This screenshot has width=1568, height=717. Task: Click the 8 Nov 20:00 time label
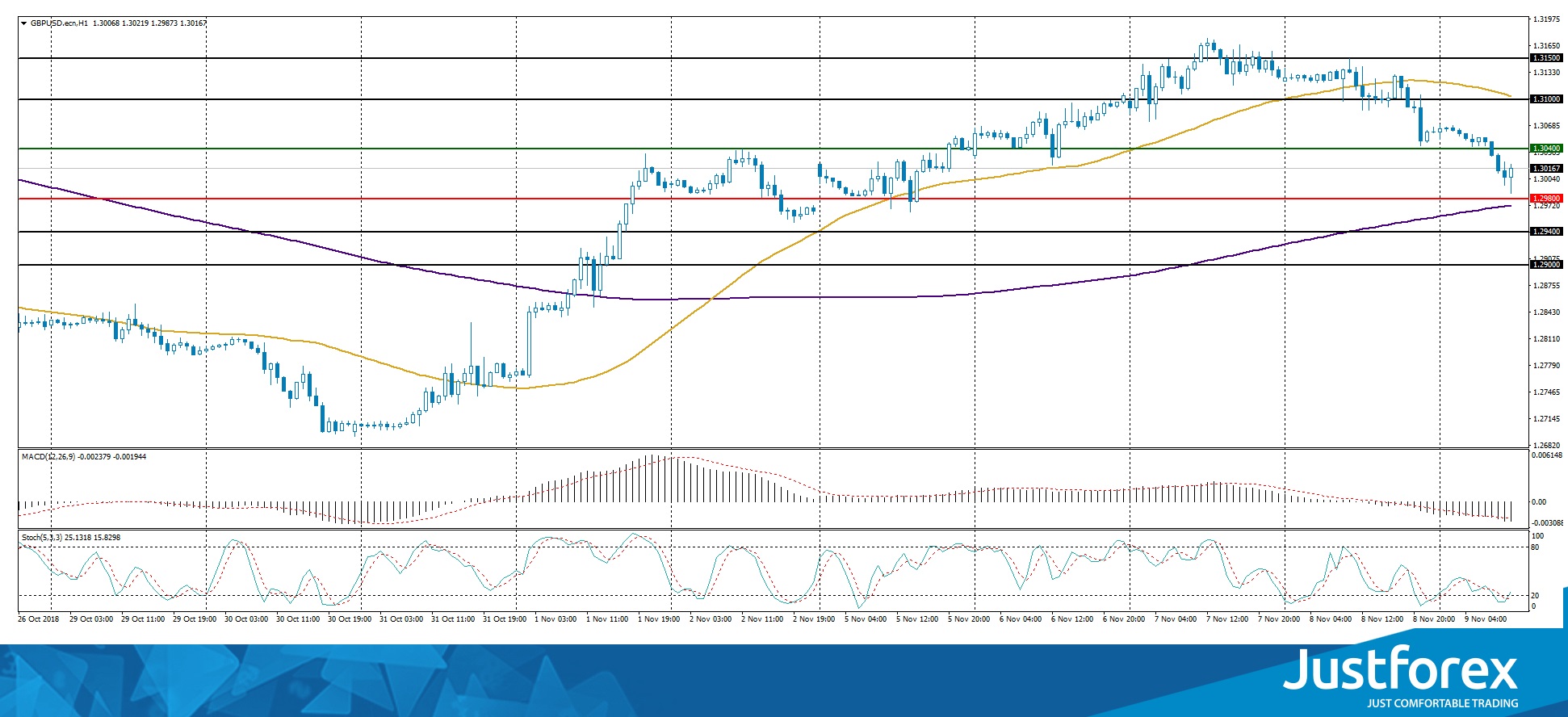(1434, 619)
